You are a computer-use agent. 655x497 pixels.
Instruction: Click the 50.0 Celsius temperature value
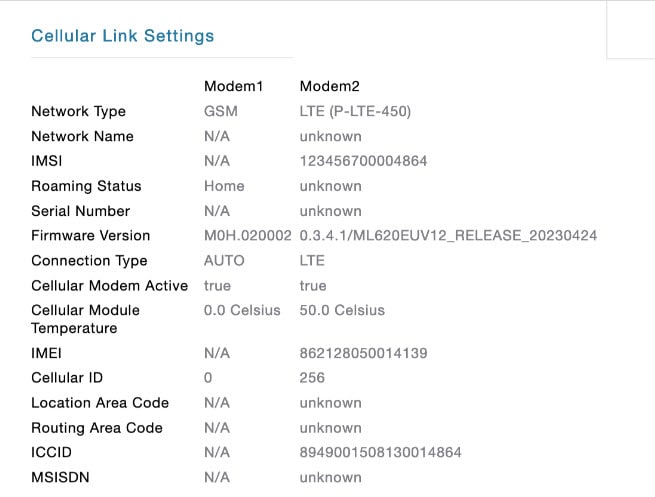(x=342, y=310)
